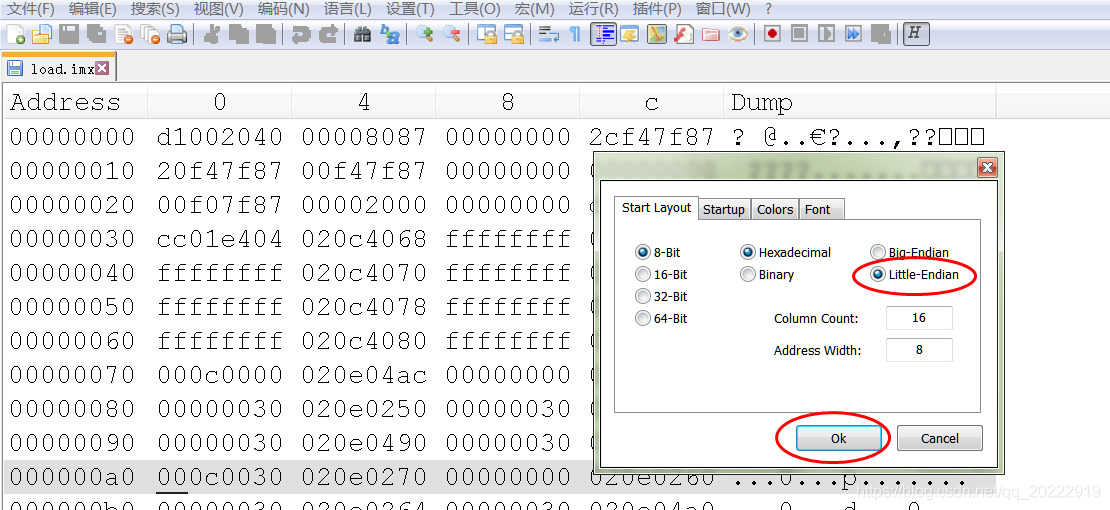Viewport: 1110px width, 510px height.
Task: Switch to the Start Layout tab
Action: [x=656, y=208]
